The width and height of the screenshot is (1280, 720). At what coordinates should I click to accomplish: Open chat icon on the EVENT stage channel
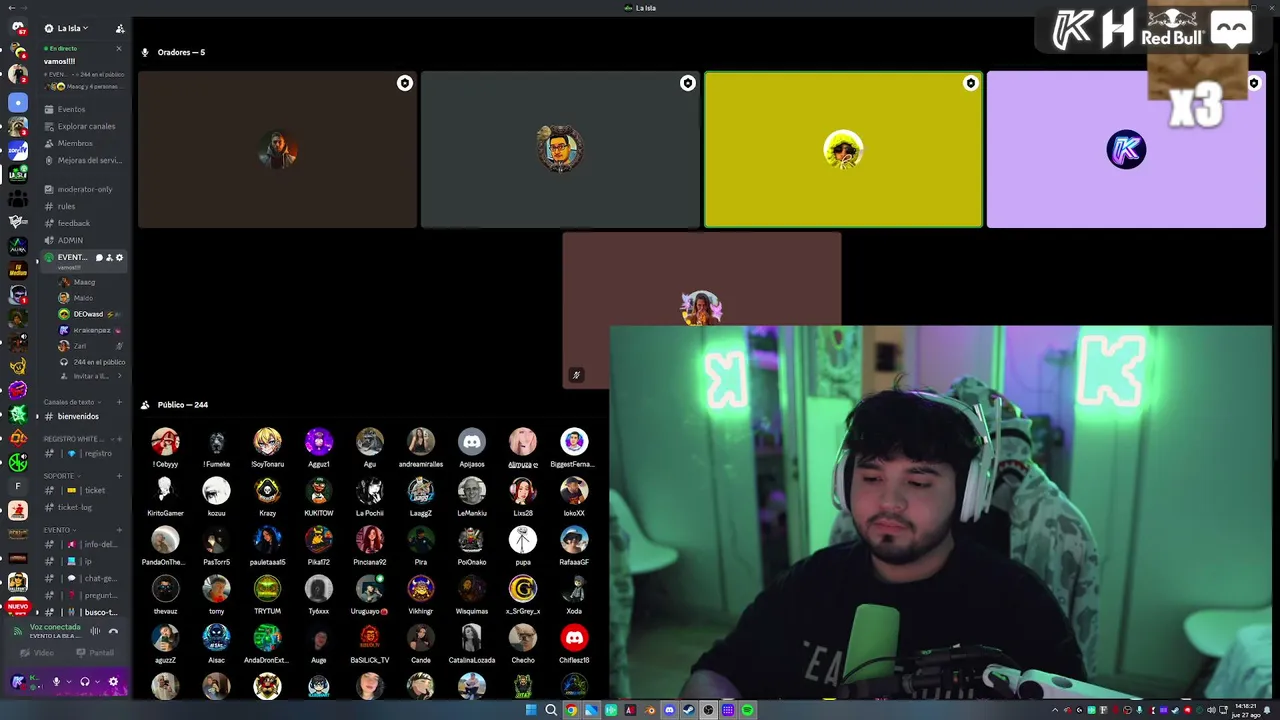coord(99,258)
